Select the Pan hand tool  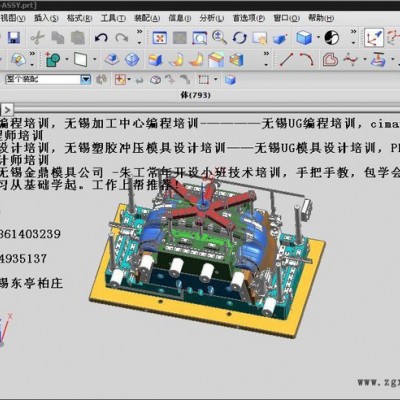(x=260, y=38)
